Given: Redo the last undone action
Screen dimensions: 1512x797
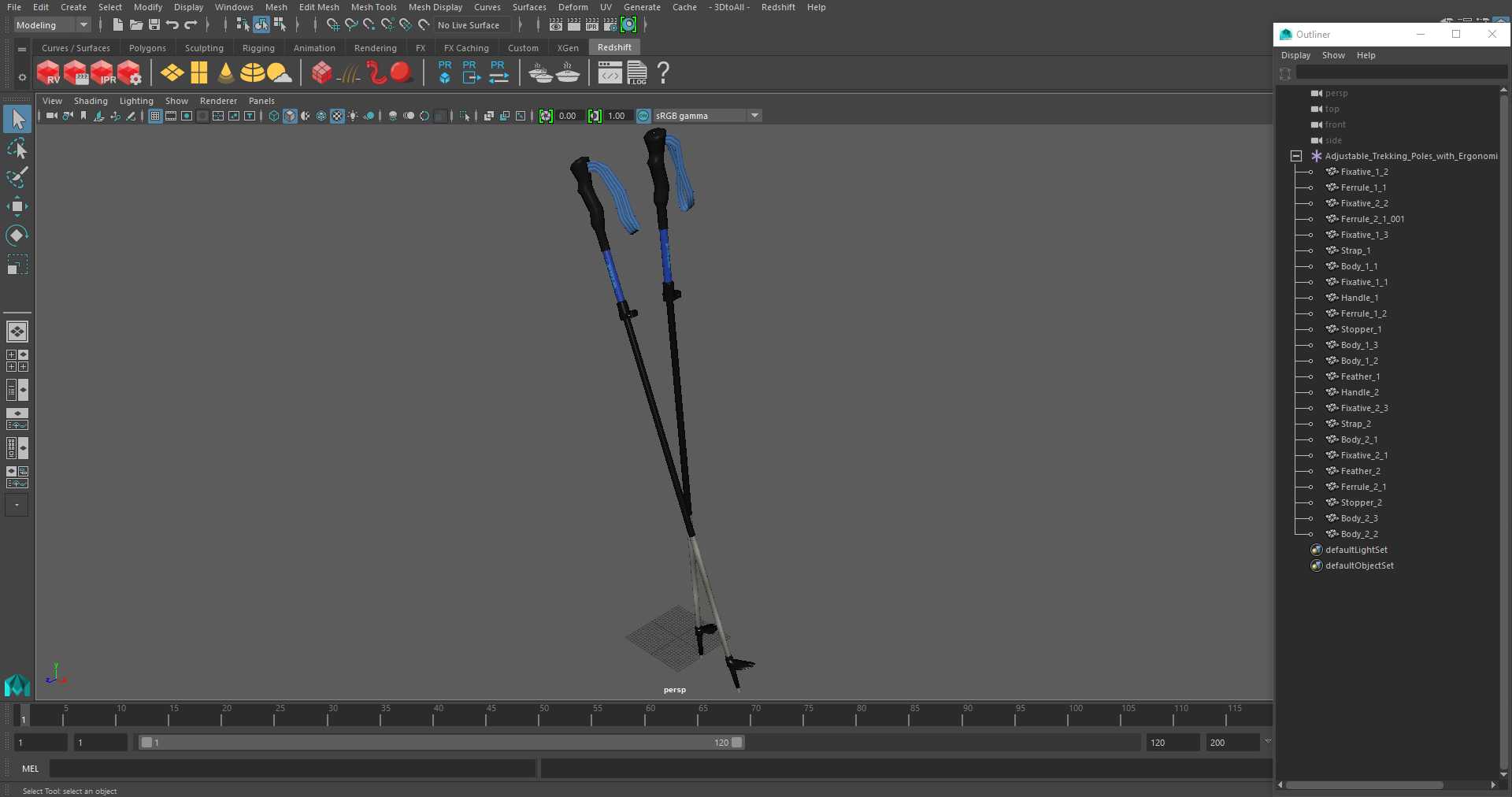Looking at the screenshot, I should pyautogui.click(x=191, y=25).
